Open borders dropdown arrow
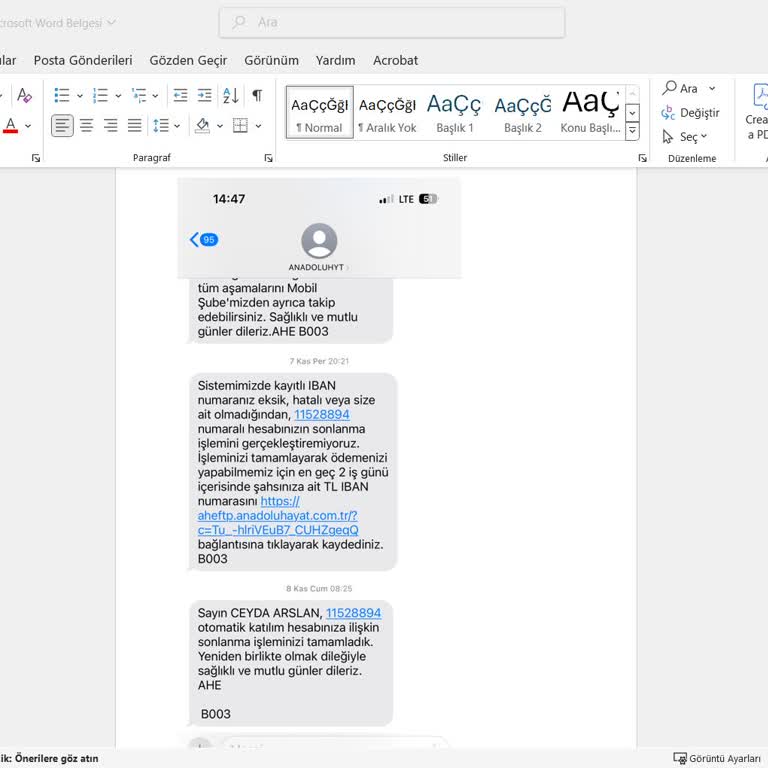The height and width of the screenshot is (768, 768). pyautogui.click(x=258, y=126)
